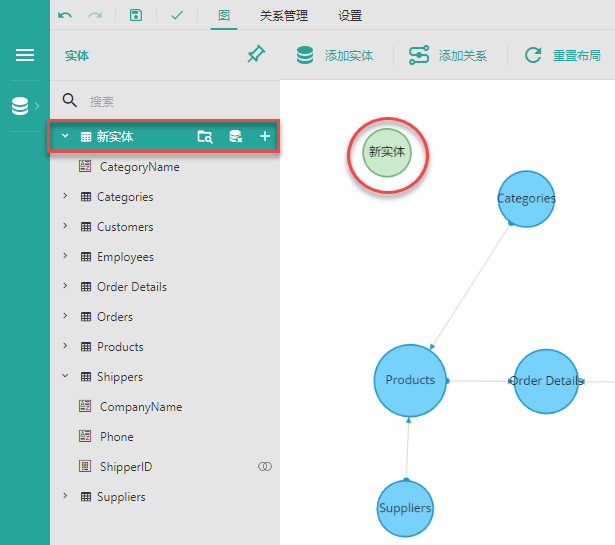The image size is (615, 545).
Task: Click the link icon beside ShipperID
Action: tap(265, 467)
